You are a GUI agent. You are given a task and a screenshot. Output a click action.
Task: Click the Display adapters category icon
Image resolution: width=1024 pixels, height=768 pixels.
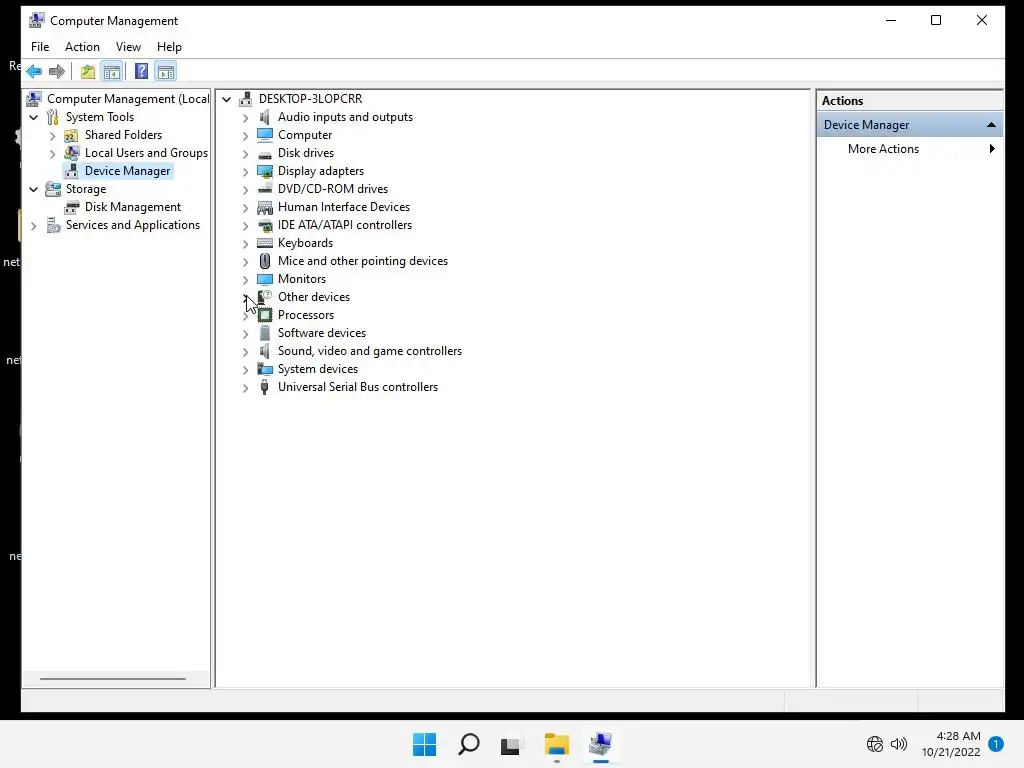[x=264, y=171]
